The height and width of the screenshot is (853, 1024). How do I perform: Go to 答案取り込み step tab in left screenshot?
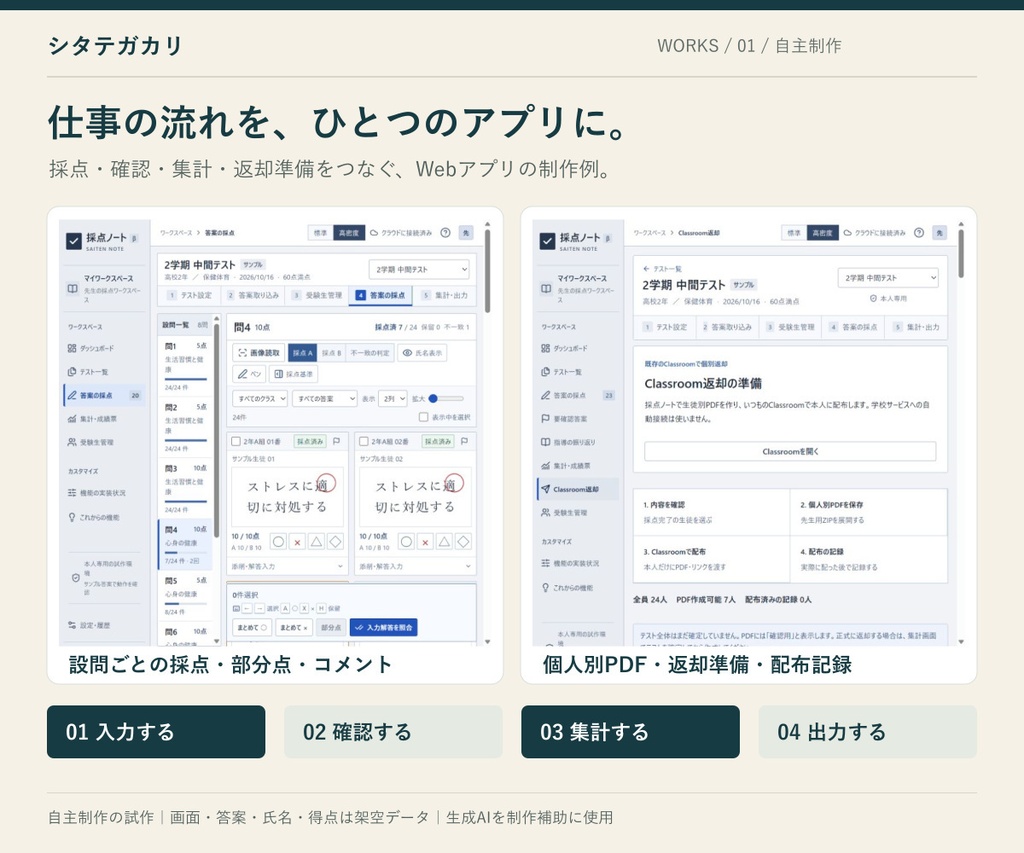pyautogui.click(x=253, y=295)
